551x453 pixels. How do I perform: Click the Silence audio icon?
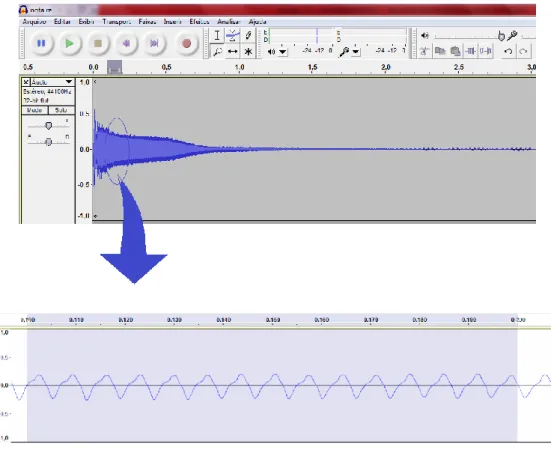[486, 51]
